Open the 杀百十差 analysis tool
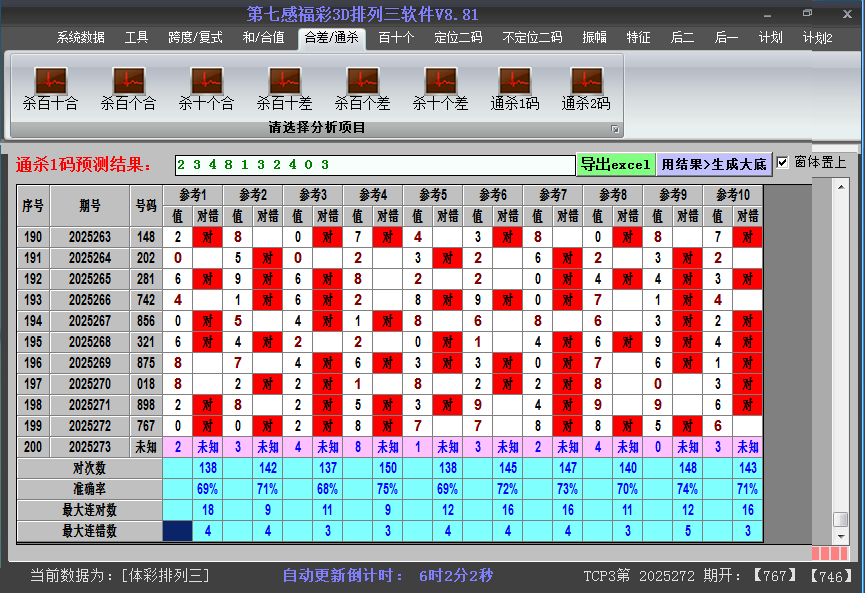Viewport: 865px width, 593px height. tap(284, 88)
